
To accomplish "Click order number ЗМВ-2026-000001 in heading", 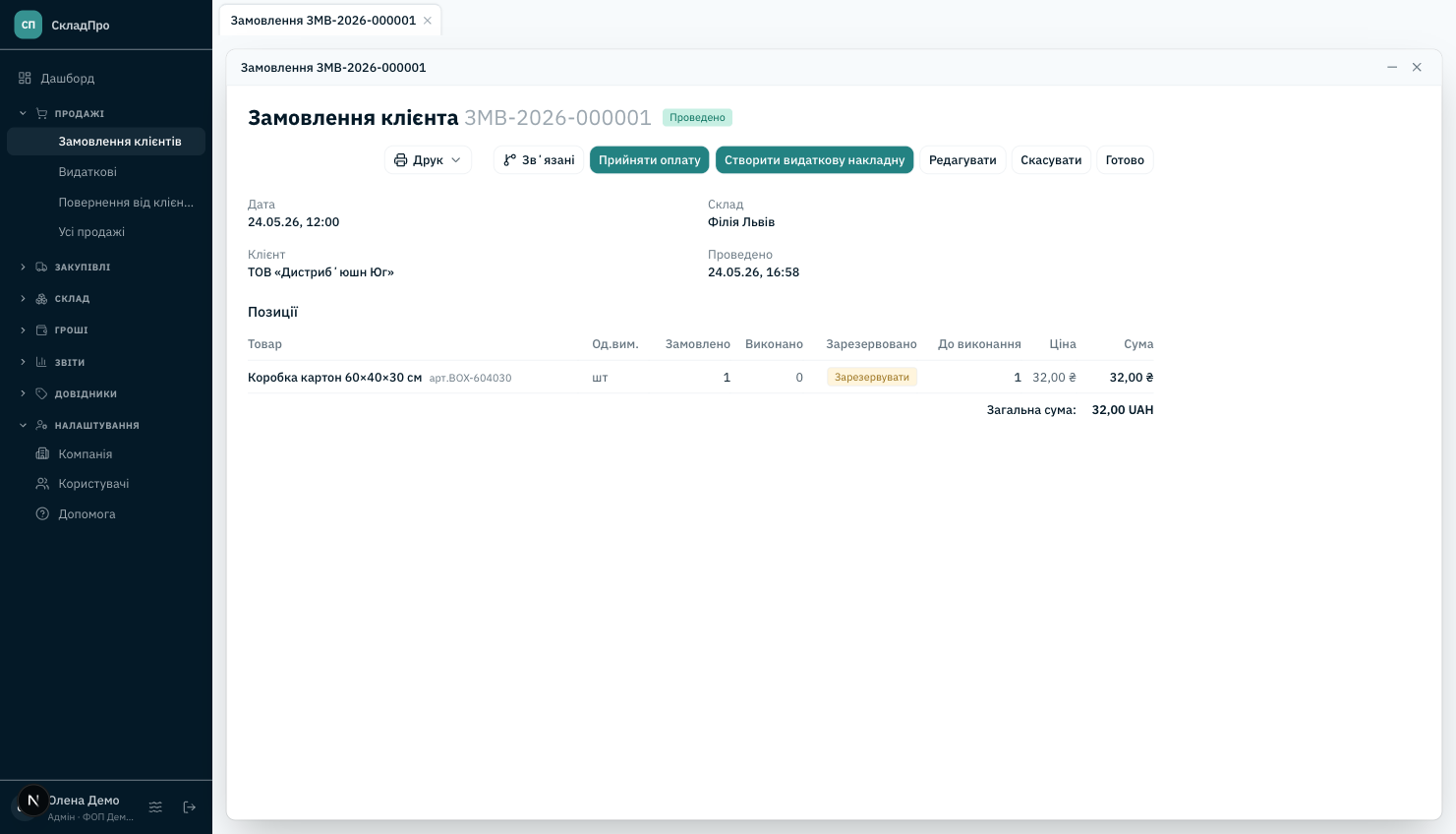I will click(x=557, y=118).
